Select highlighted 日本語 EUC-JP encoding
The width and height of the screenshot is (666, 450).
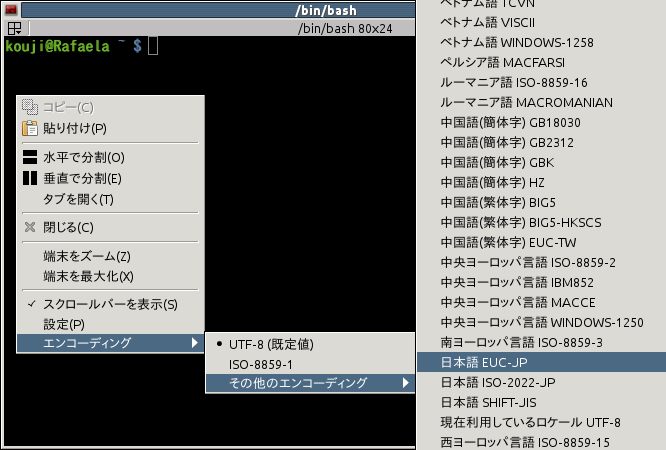click(542, 362)
